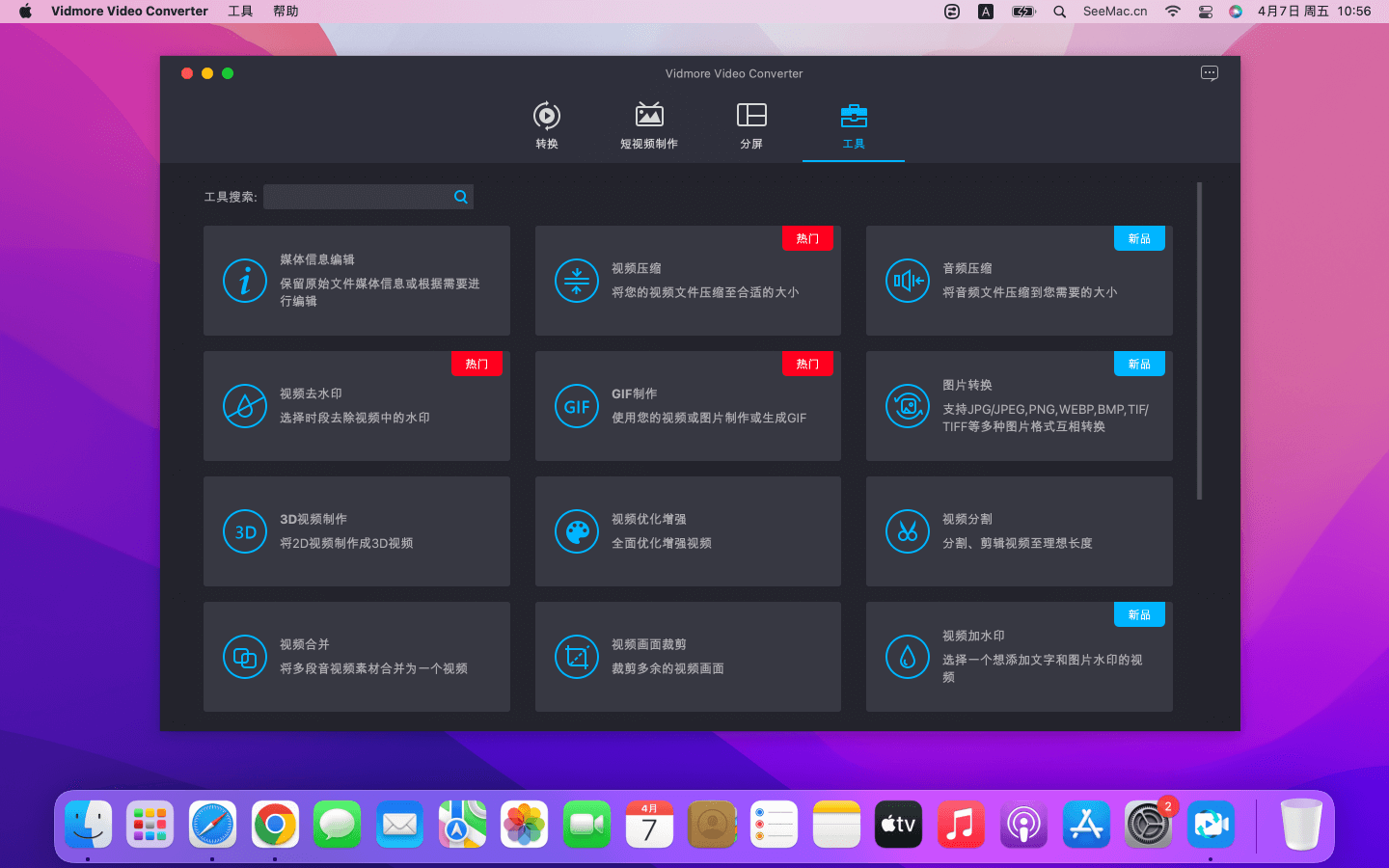Click the 视频画面裁剪 crop icon
The width and height of the screenshot is (1389, 868).
(x=577, y=657)
